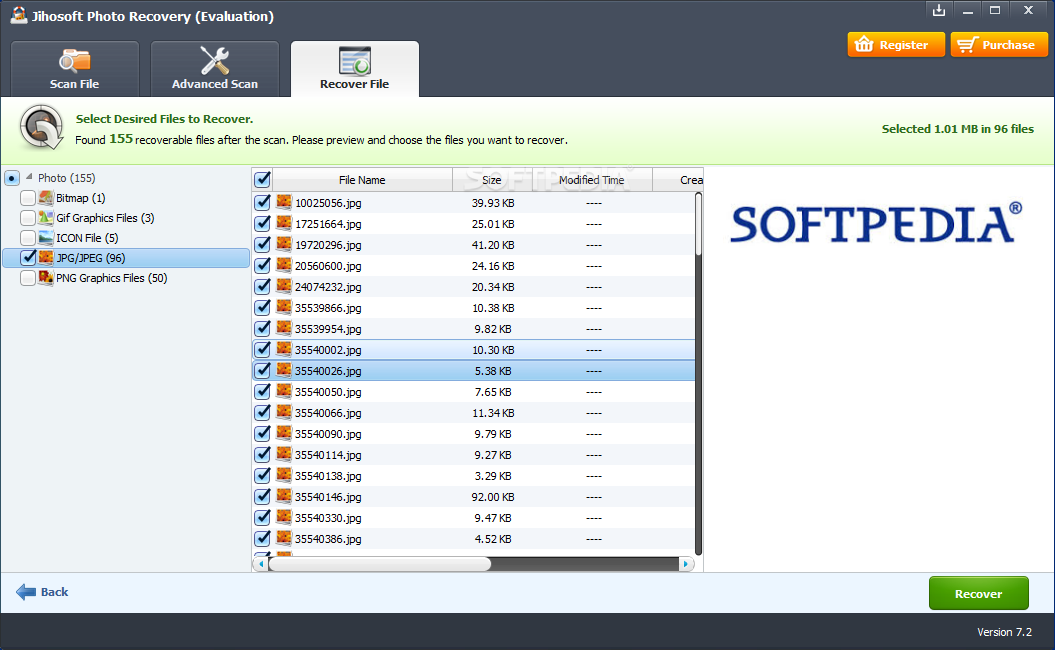Click the horizontal scrollbar left arrow

pyautogui.click(x=261, y=564)
